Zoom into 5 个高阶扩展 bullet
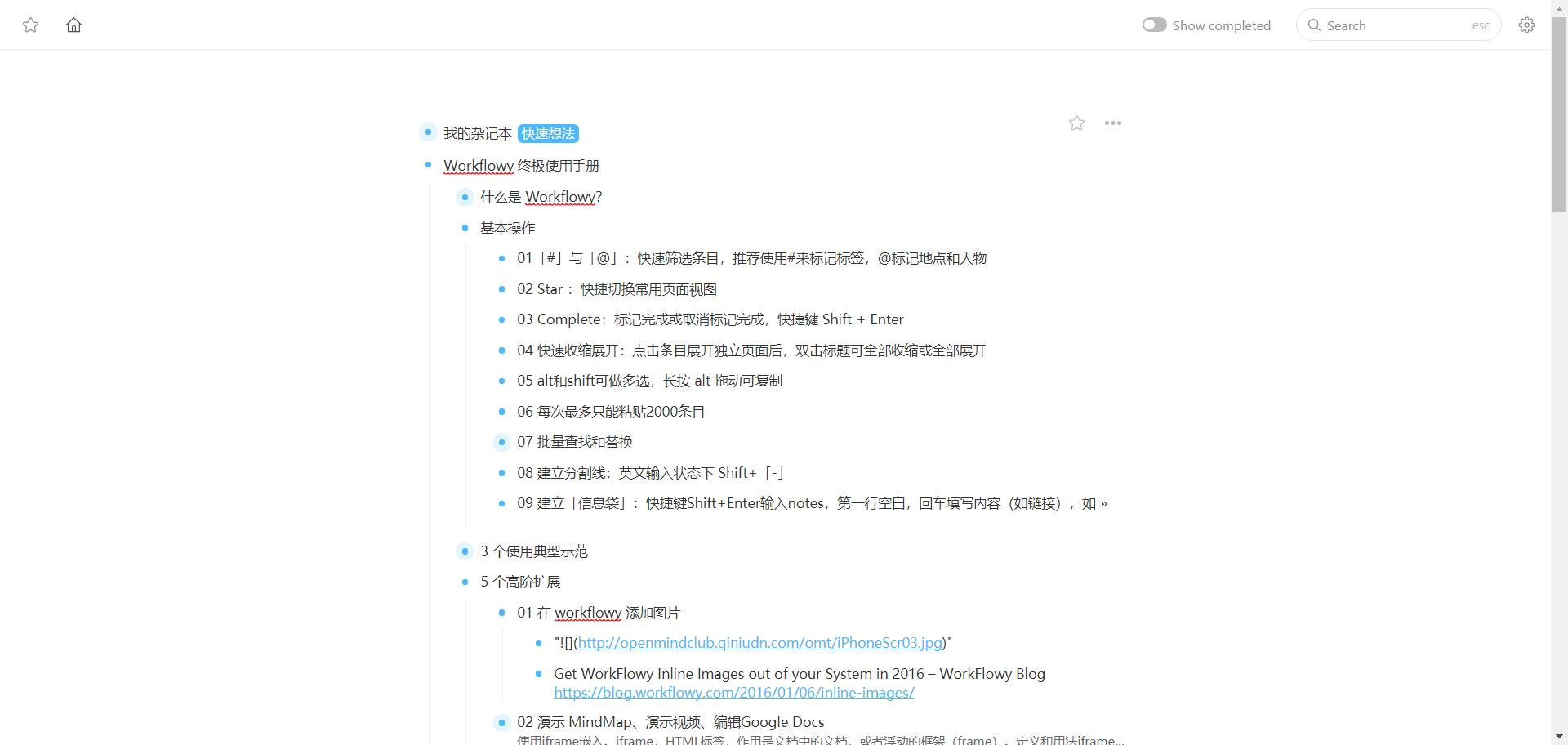The width and height of the screenshot is (1568, 745). [x=465, y=582]
